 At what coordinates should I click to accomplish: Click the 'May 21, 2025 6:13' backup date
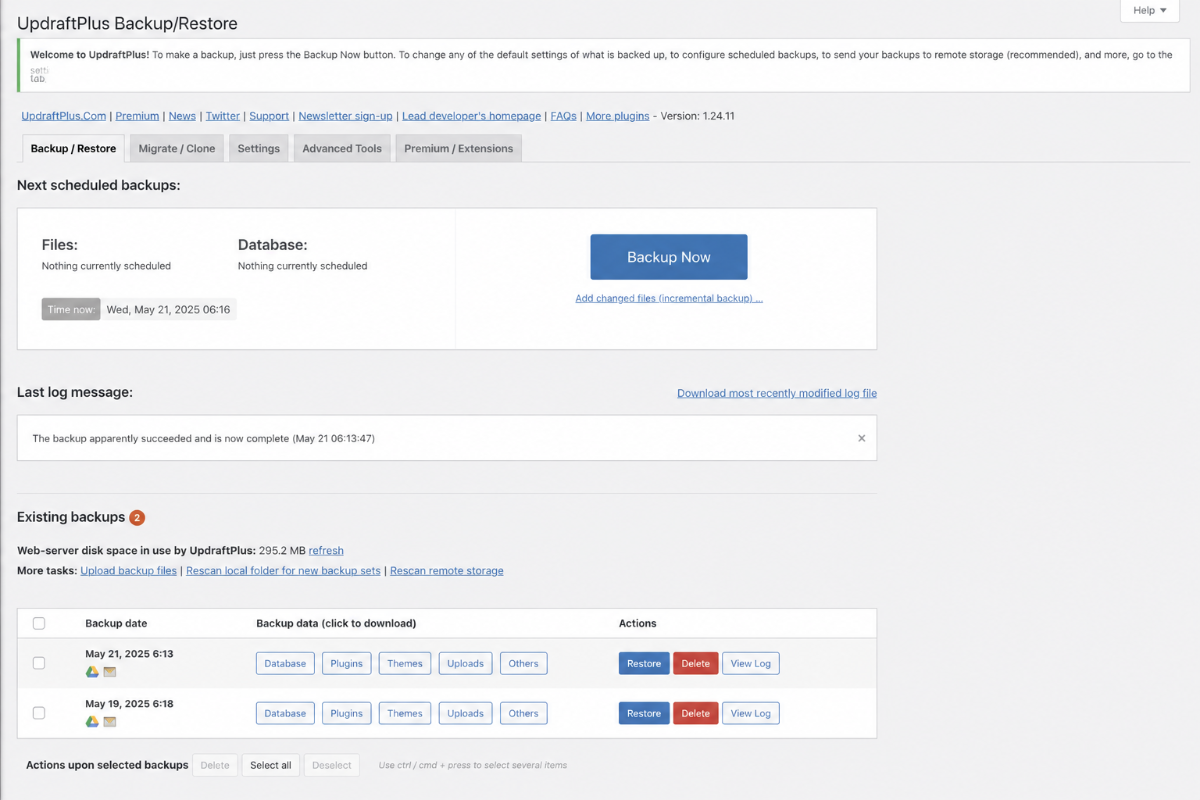[x=129, y=654]
